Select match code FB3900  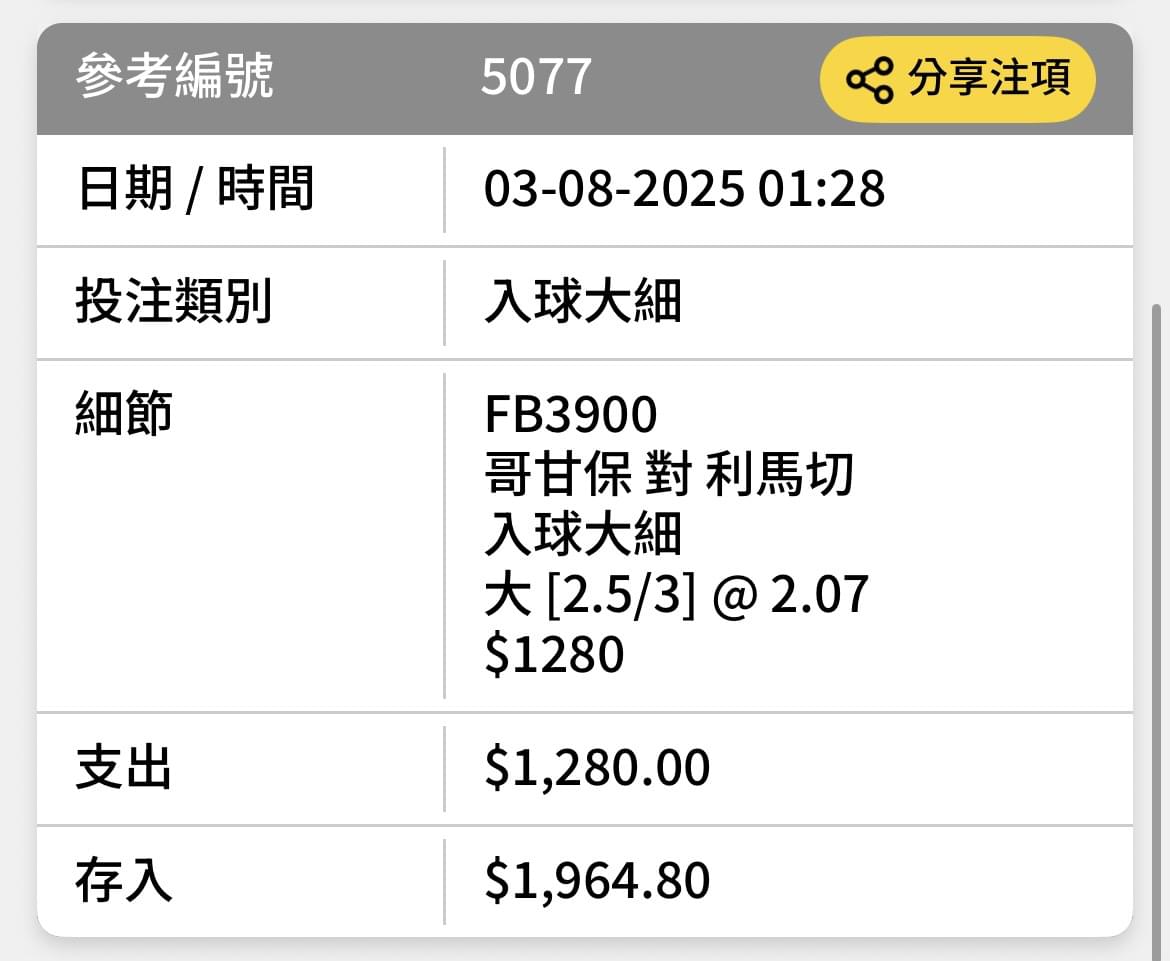[571, 414]
